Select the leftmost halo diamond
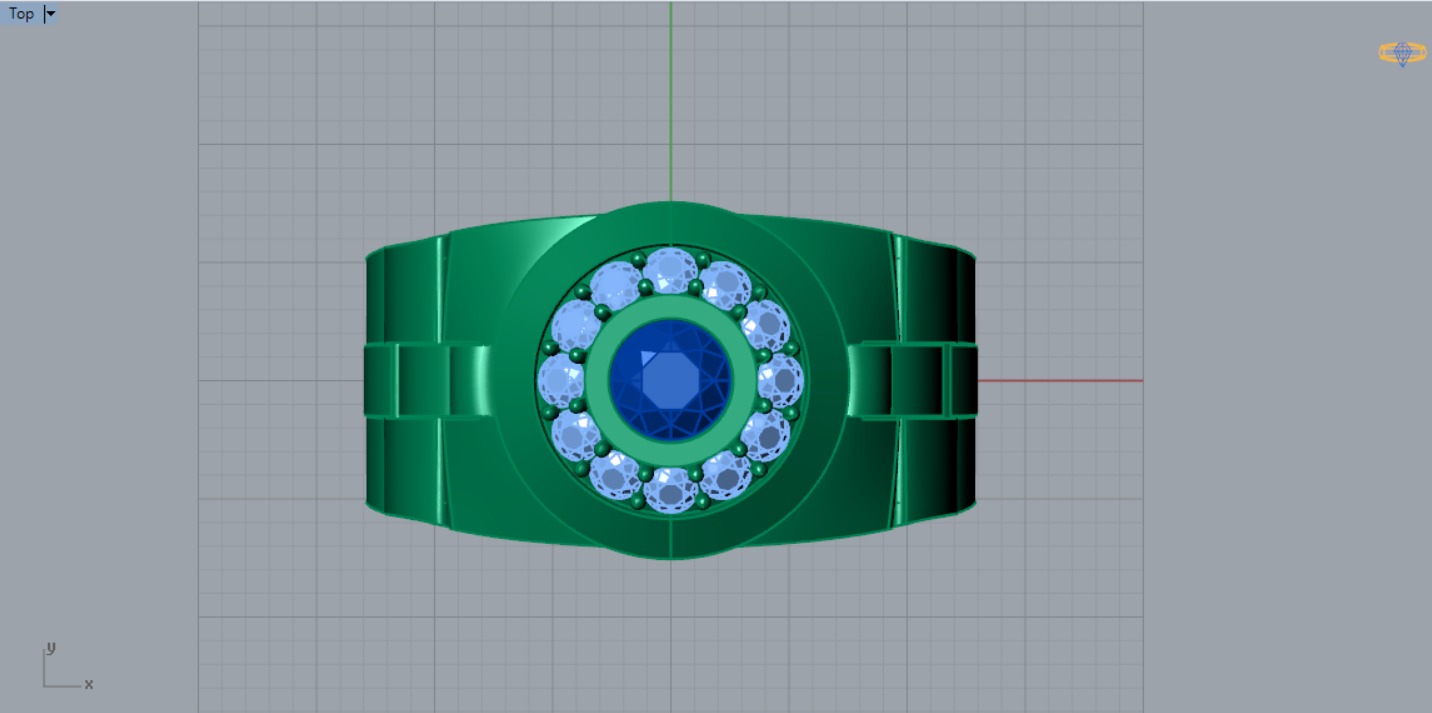Screen dimensions: 1432x713 [x=562, y=380]
